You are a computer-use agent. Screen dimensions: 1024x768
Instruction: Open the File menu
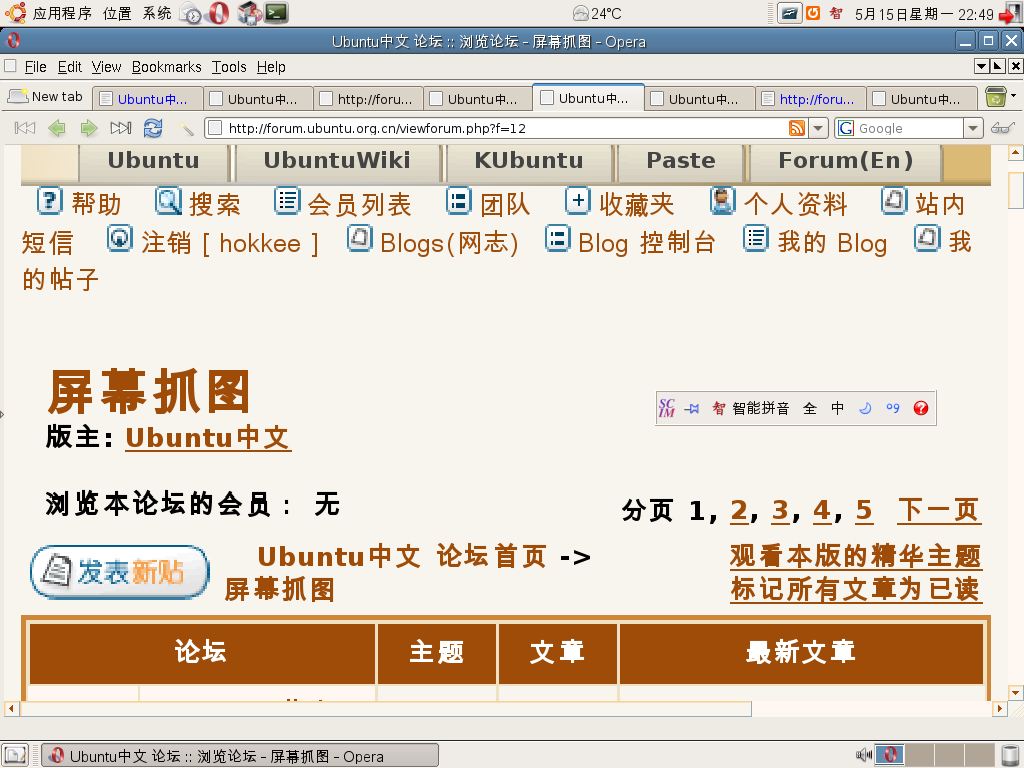tap(35, 67)
